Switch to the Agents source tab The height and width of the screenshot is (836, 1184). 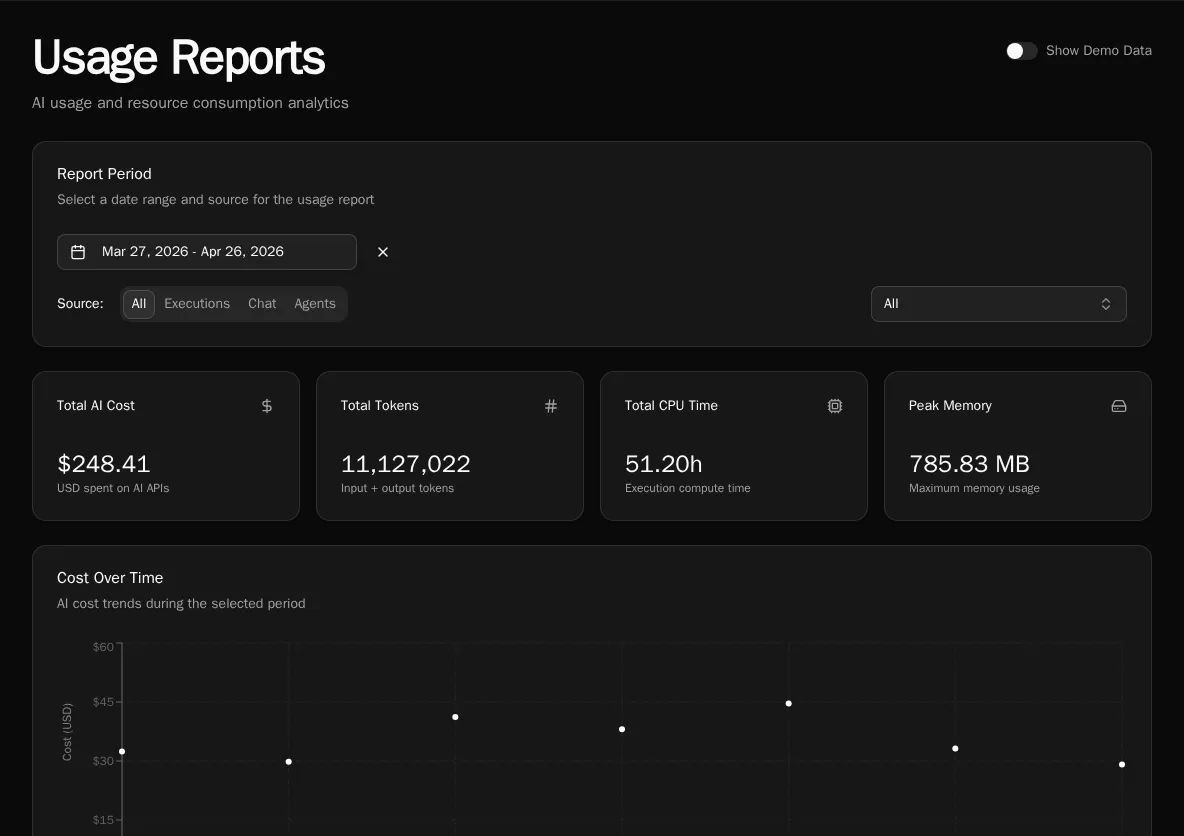[314, 303]
